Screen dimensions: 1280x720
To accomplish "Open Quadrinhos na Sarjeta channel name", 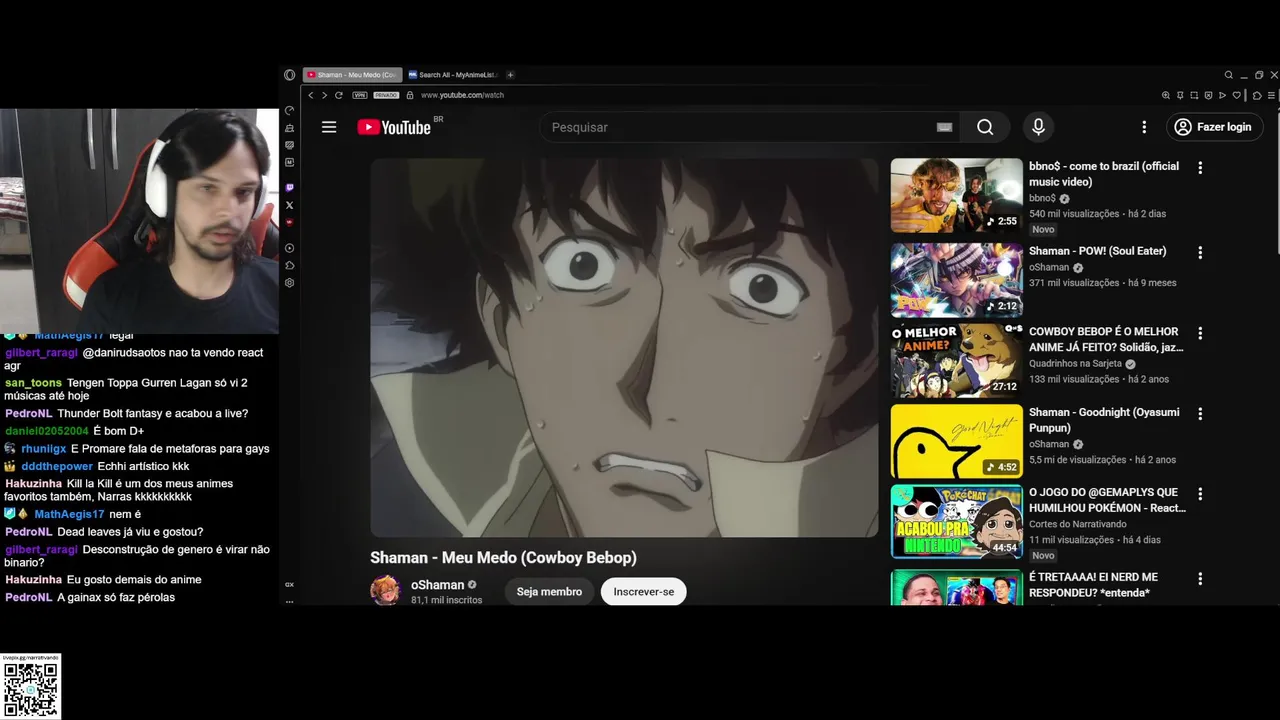I will coord(1075,364).
